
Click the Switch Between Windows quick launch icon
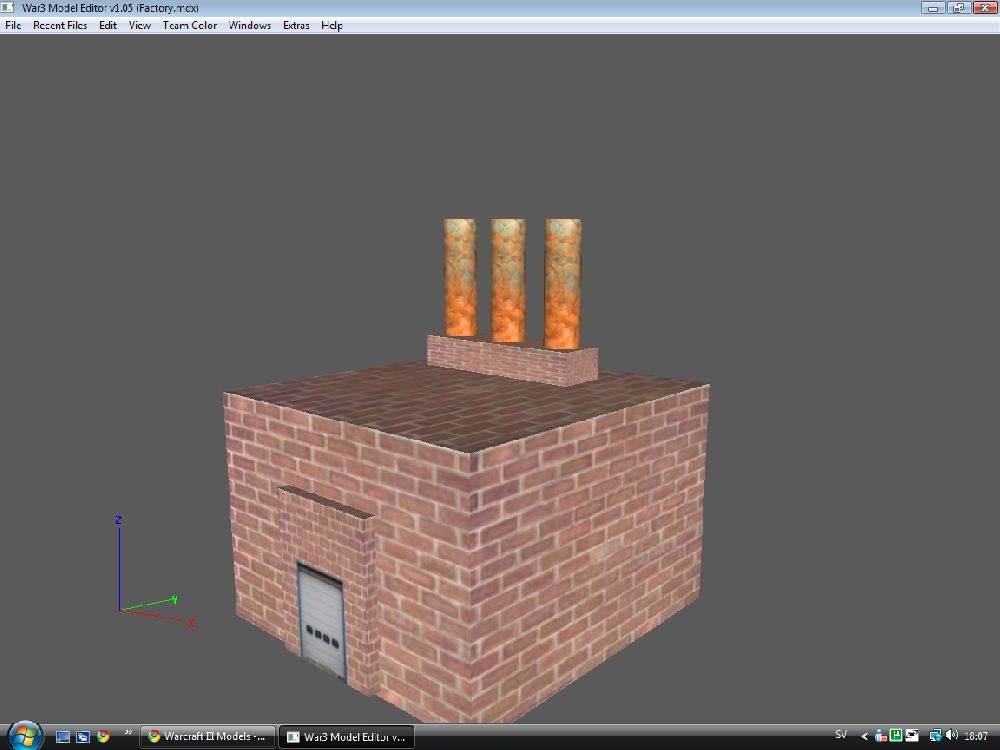[83, 737]
